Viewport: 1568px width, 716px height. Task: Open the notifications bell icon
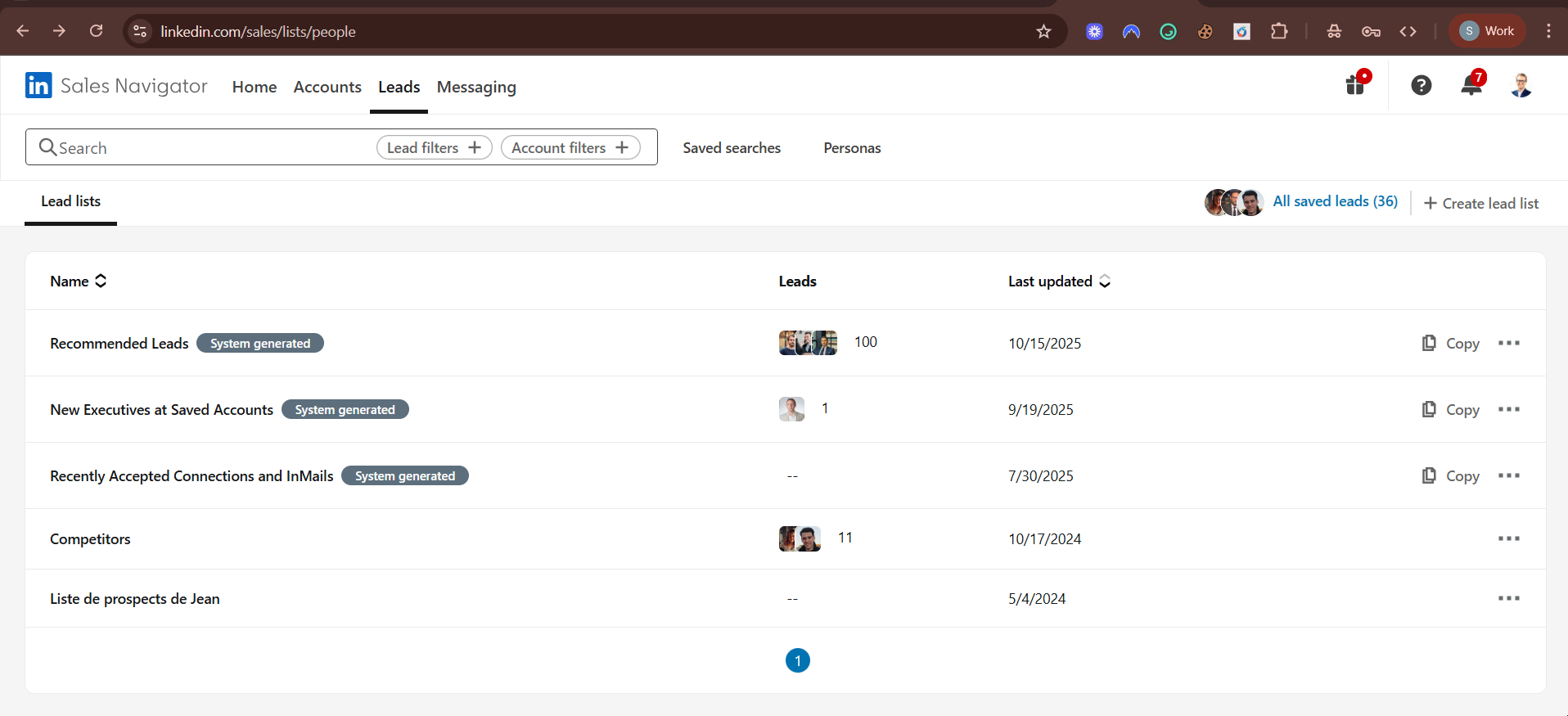pyautogui.click(x=1471, y=85)
